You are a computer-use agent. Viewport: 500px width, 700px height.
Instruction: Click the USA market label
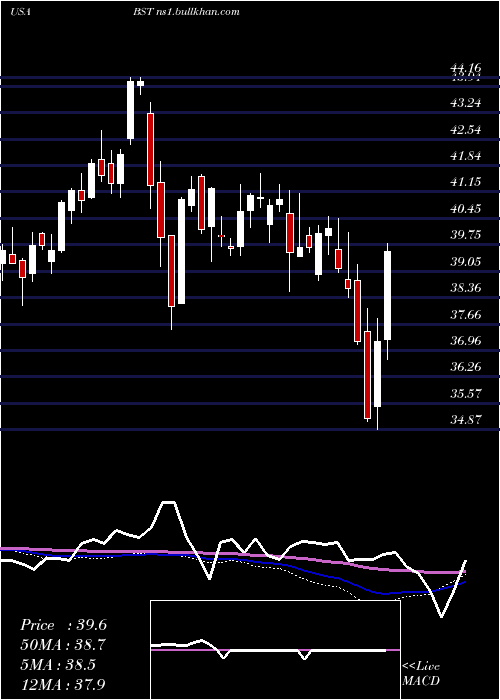pyautogui.click(x=20, y=12)
